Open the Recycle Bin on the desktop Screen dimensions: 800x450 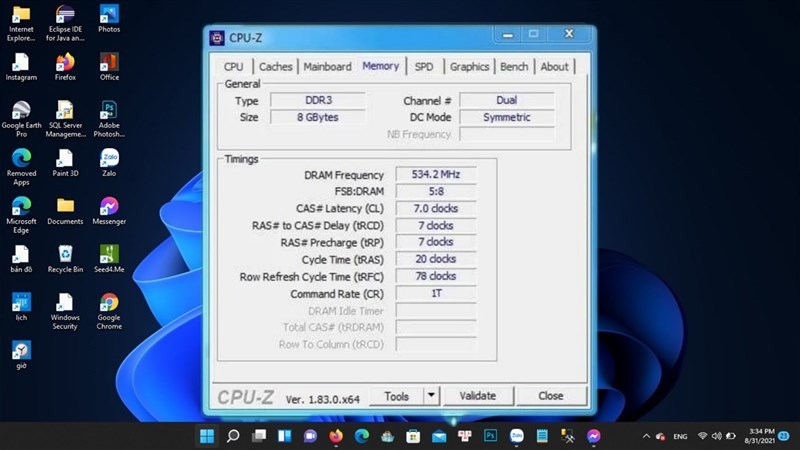click(x=65, y=255)
